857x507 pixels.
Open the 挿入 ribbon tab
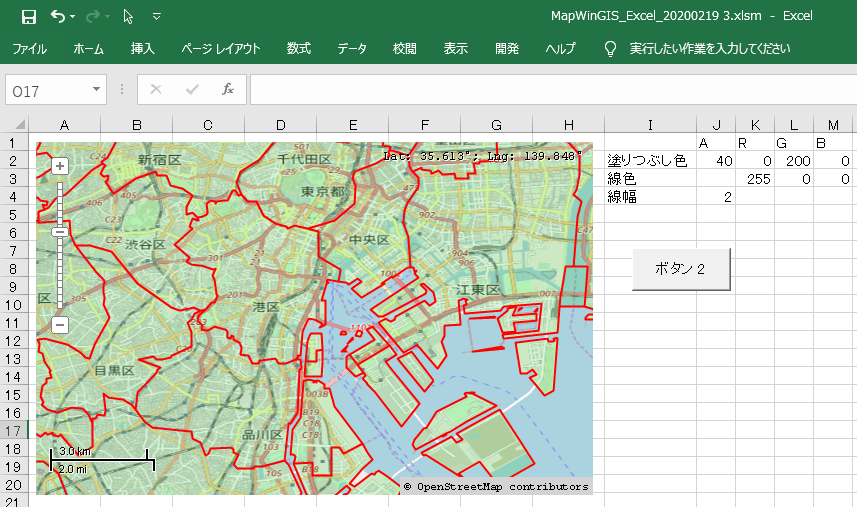tap(143, 49)
